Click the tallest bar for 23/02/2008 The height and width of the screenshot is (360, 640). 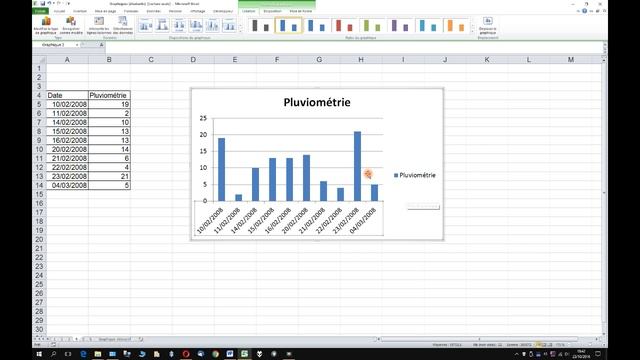pos(357,166)
